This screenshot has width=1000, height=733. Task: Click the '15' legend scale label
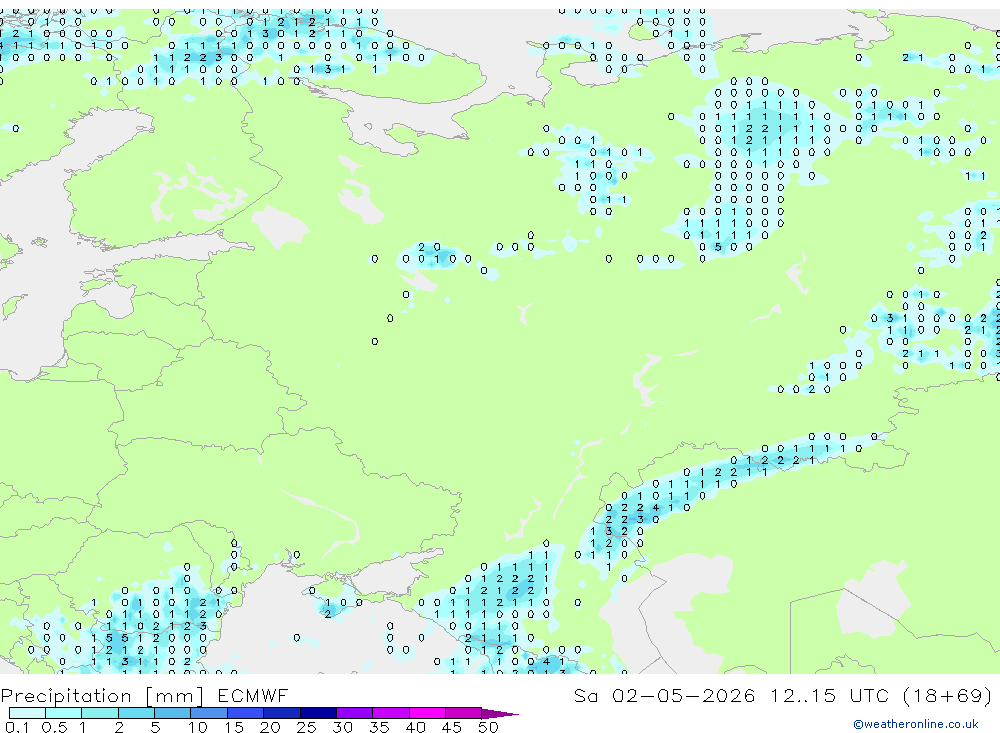(234, 727)
